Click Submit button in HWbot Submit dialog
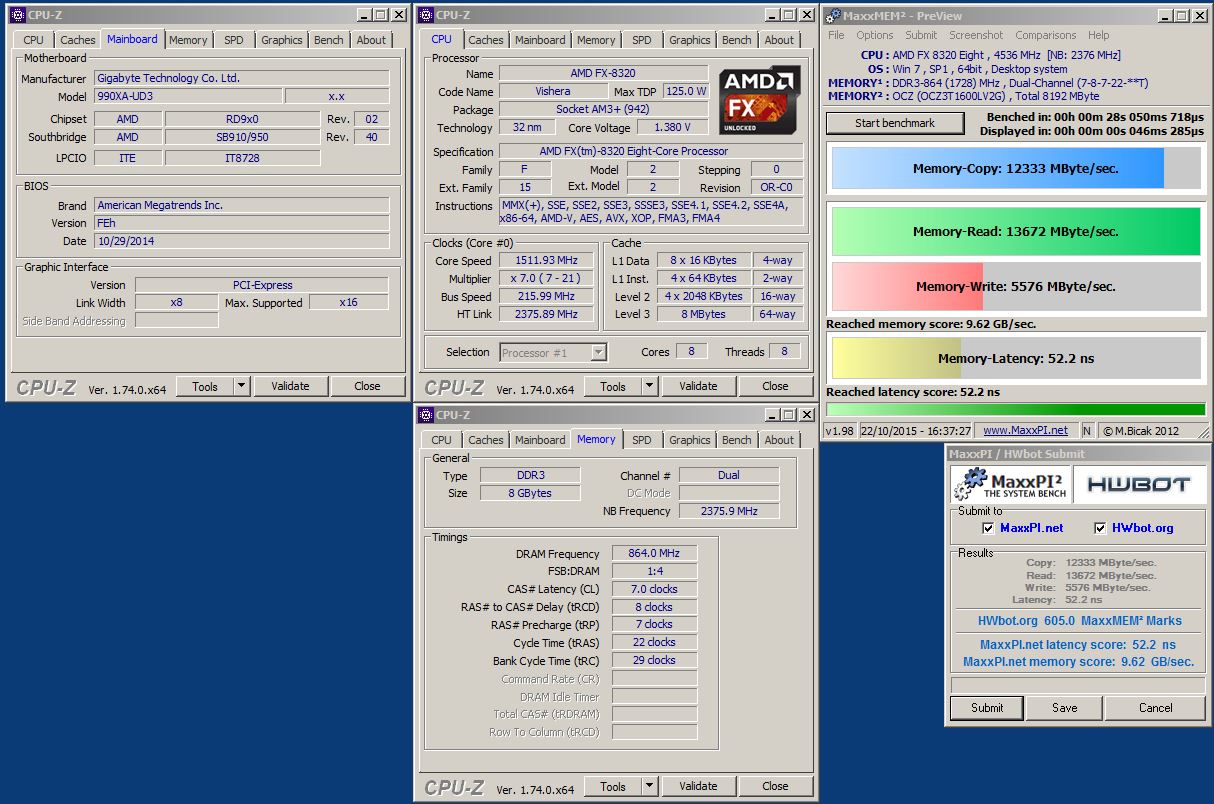The image size is (1214, 804). click(x=987, y=707)
